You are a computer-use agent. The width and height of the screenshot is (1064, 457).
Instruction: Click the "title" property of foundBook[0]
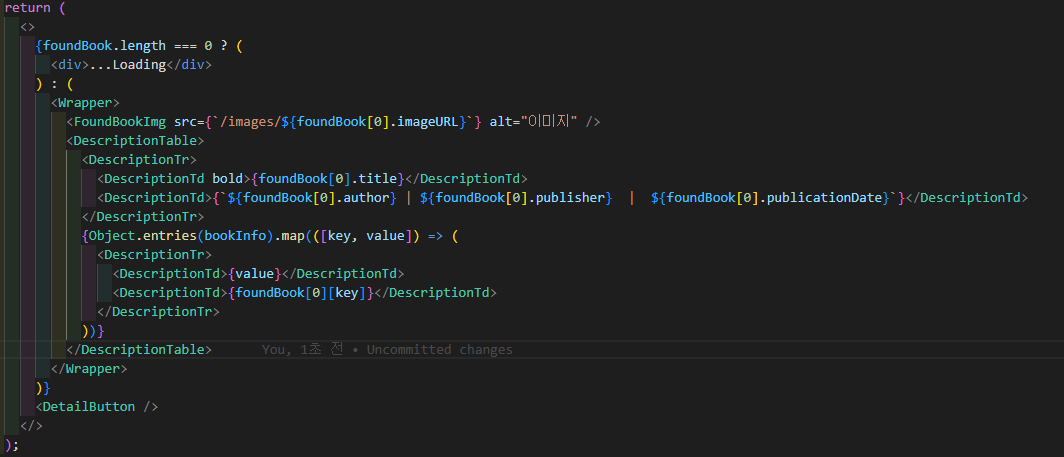[378, 179]
